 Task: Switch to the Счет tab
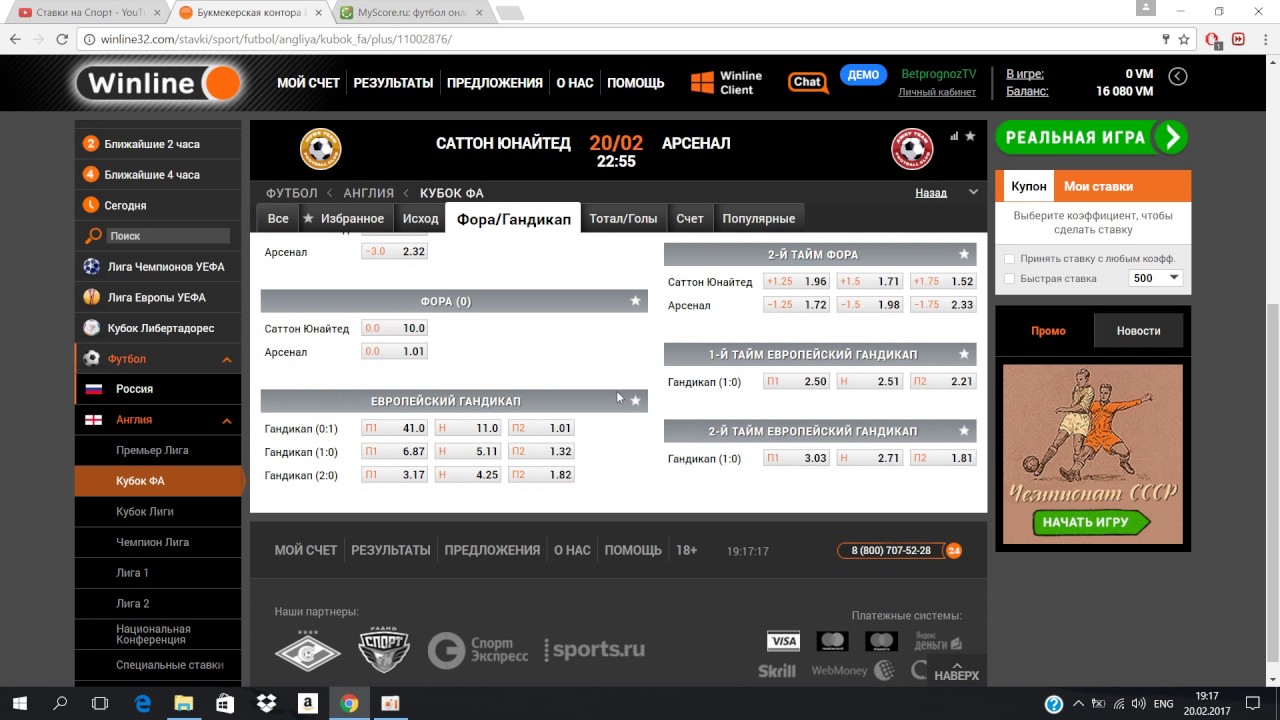tap(690, 218)
